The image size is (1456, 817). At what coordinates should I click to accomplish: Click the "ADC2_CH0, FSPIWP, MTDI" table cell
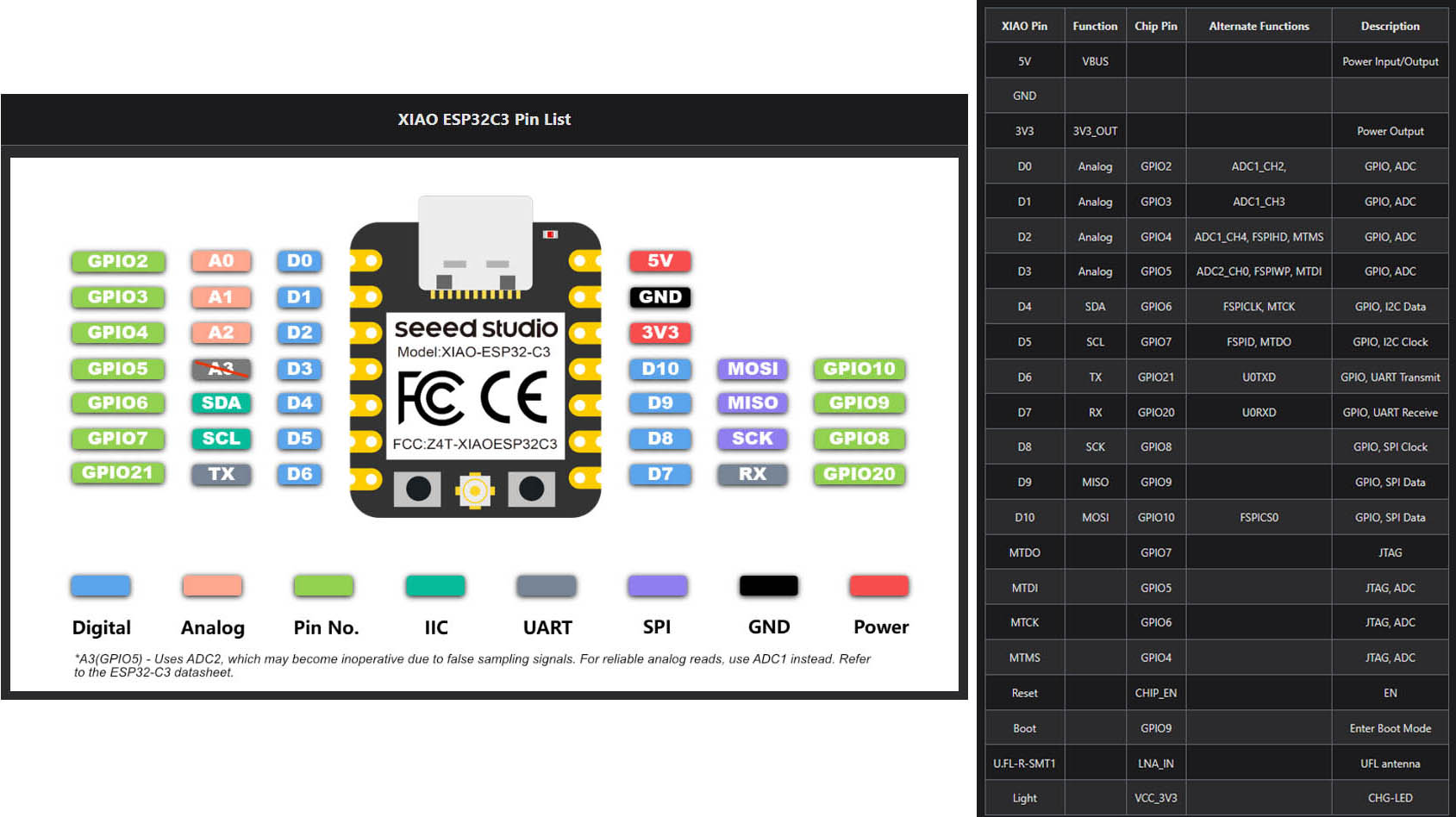[x=1259, y=271]
